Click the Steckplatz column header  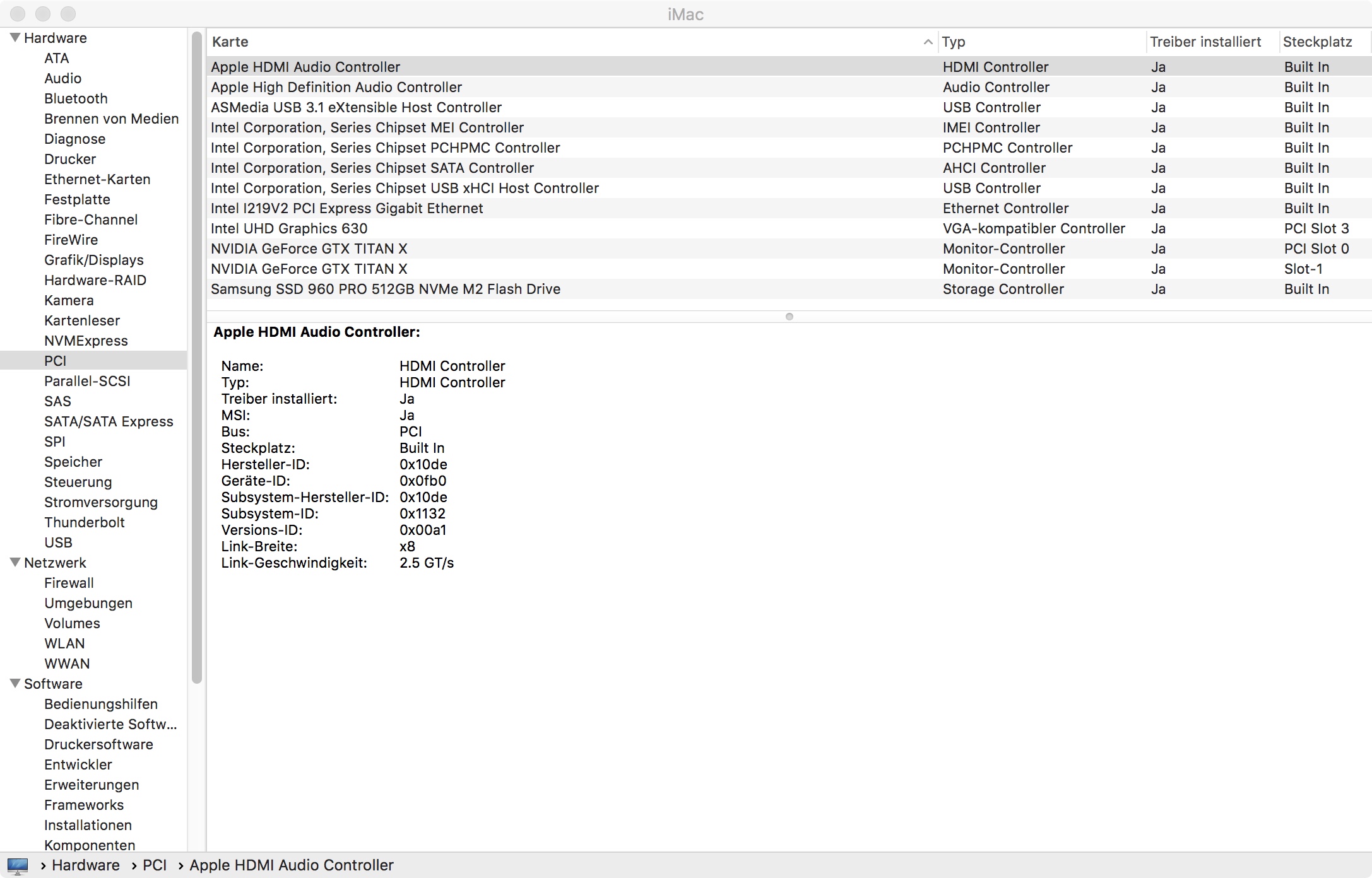(x=1317, y=42)
